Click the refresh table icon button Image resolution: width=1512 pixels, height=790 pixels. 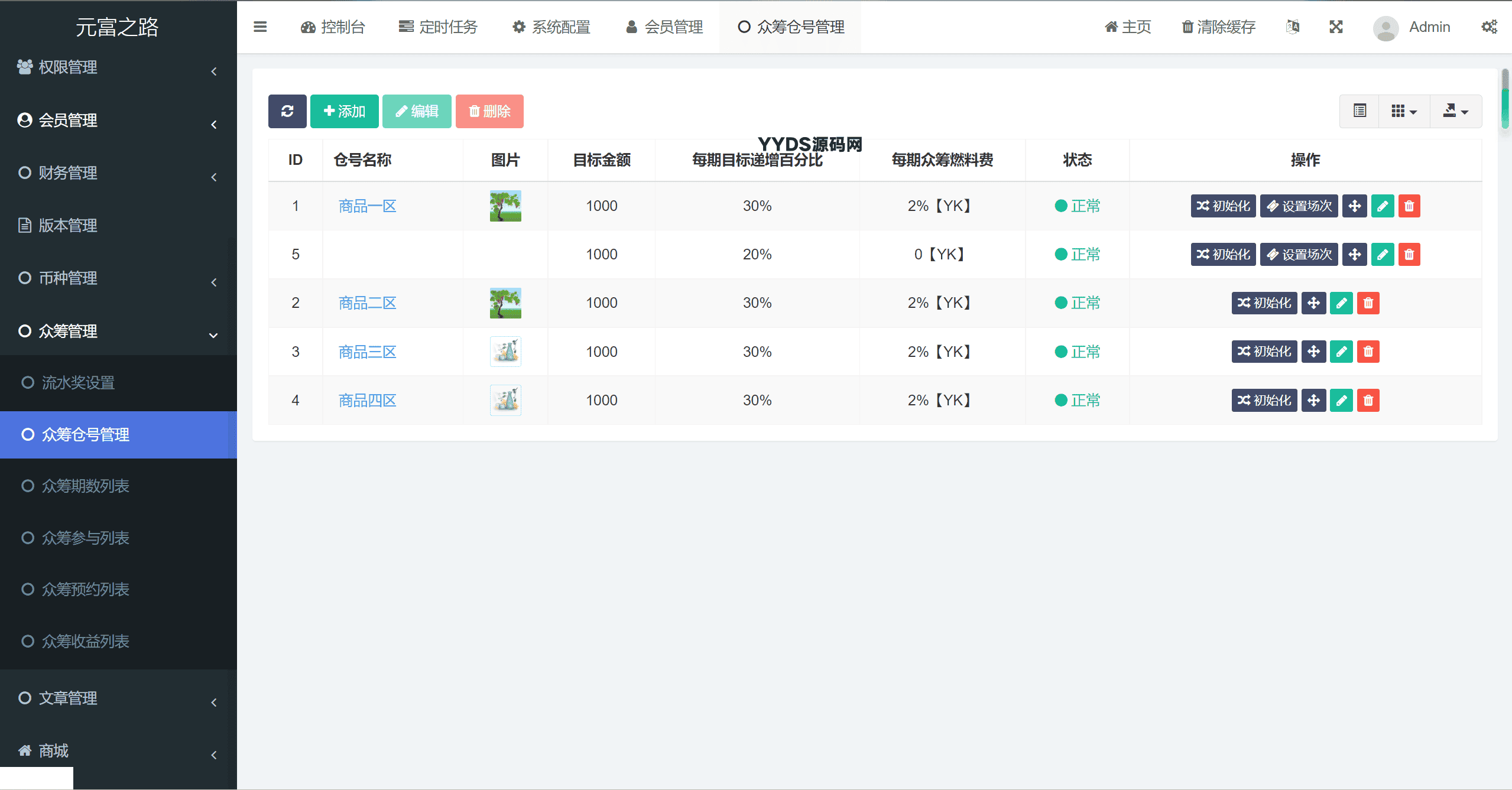click(x=287, y=111)
